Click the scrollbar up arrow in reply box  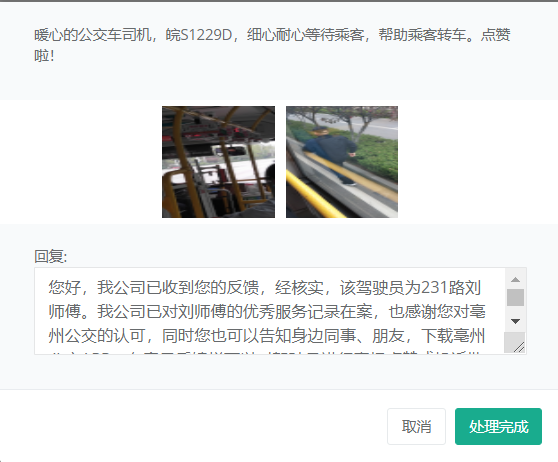pos(515,279)
